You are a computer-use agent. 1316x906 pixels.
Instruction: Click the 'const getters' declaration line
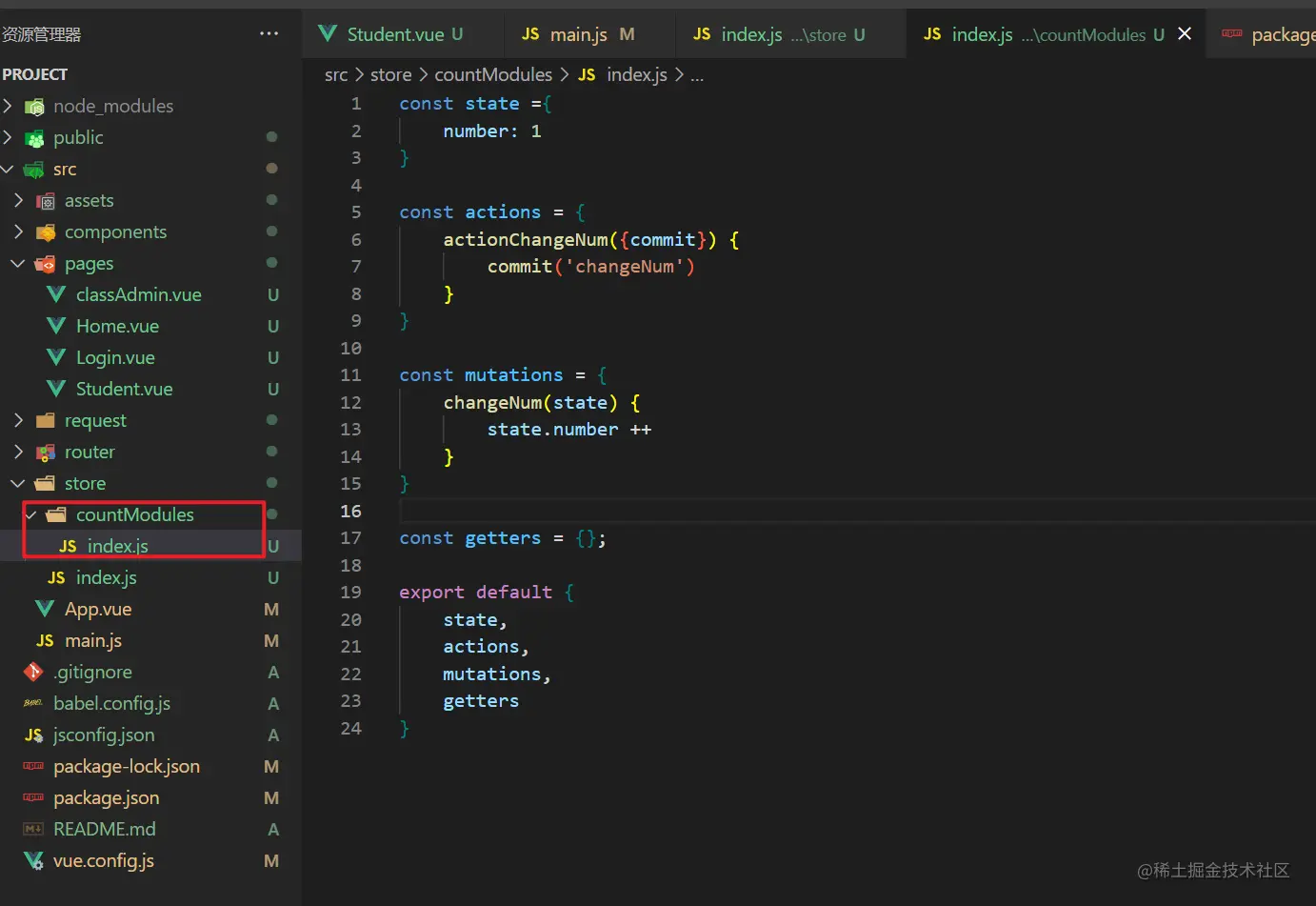503,538
